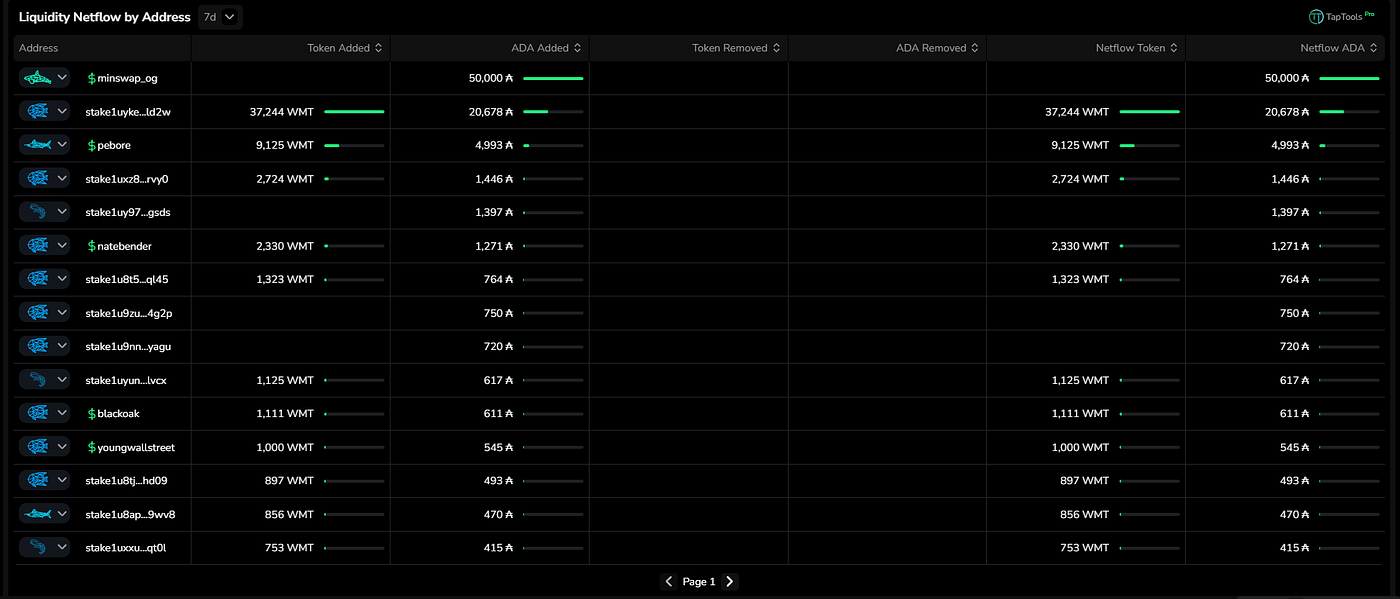The width and height of the screenshot is (1400, 599).
Task: Expand the chevron for natebender row
Action: click(x=62, y=246)
